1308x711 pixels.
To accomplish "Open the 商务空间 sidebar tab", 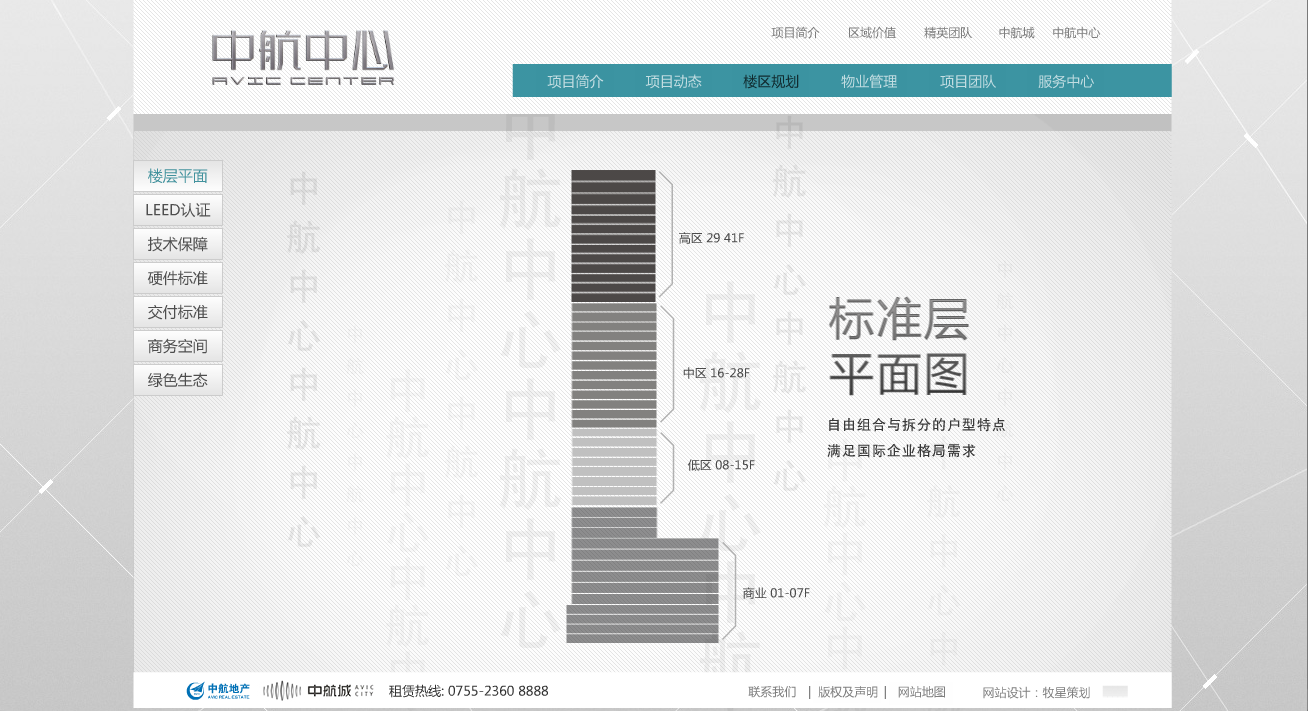I will [178, 346].
